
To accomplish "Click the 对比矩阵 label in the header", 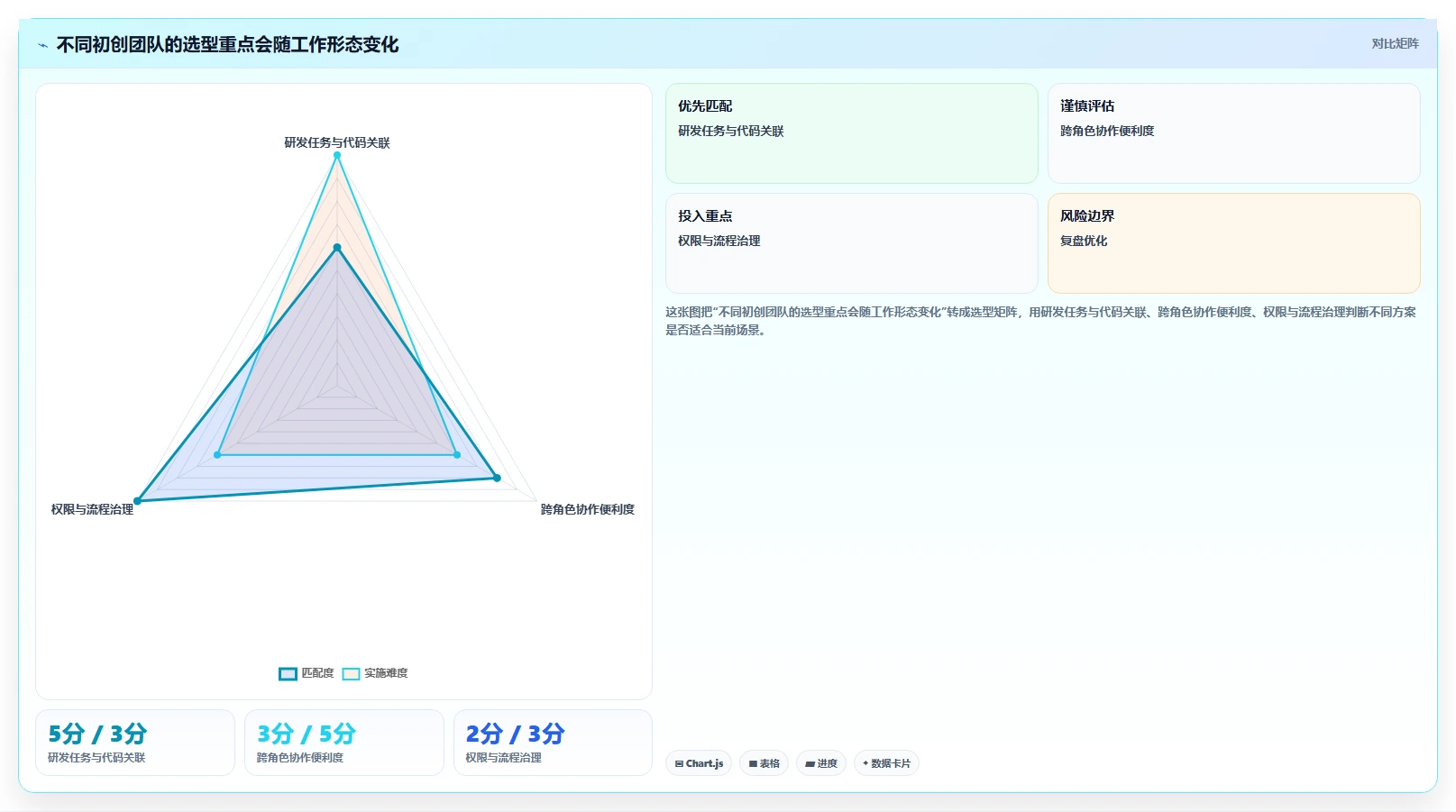I will click(x=1395, y=43).
